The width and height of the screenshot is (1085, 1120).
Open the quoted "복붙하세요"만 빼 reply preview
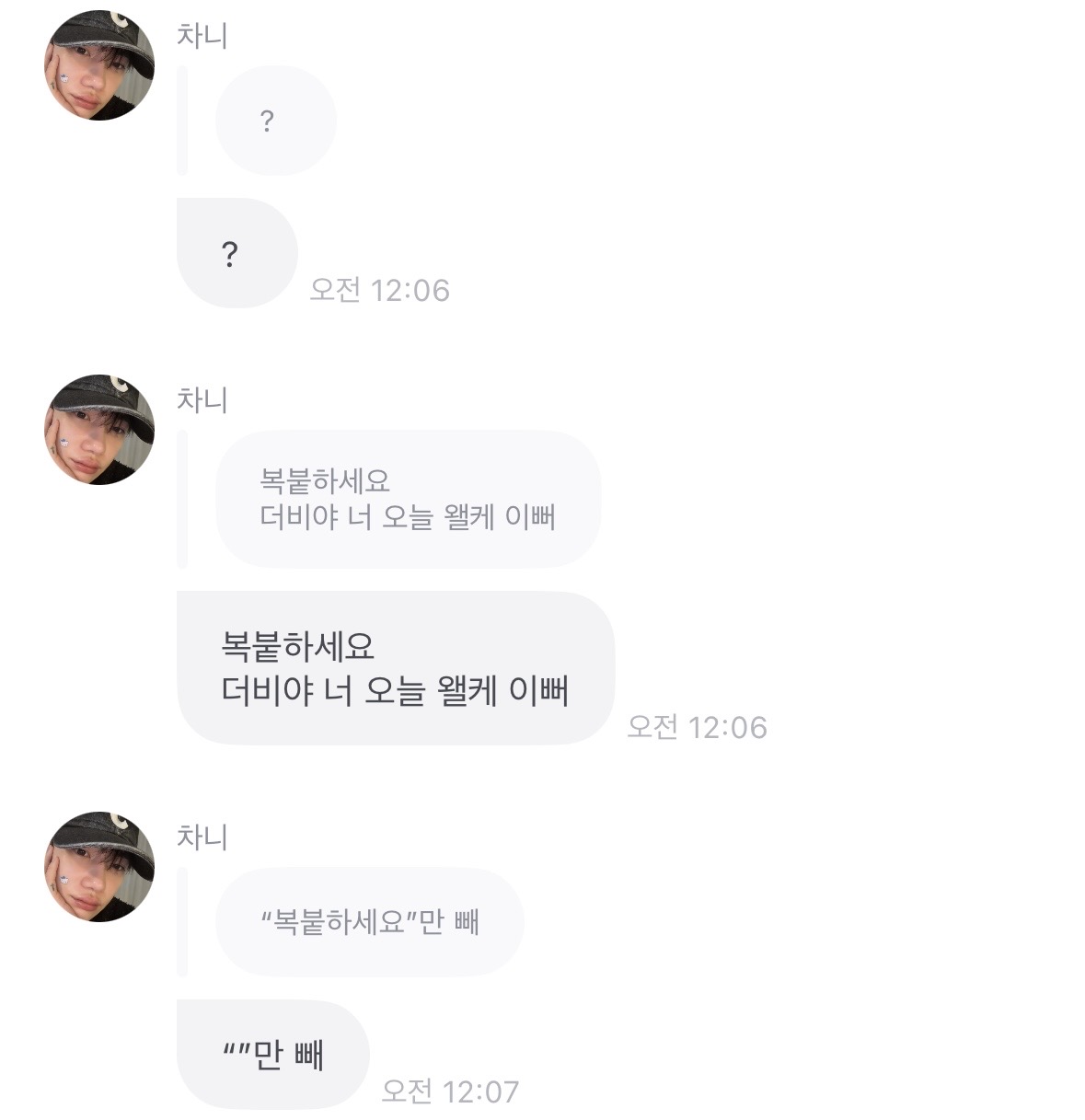click(x=369, y=921)
